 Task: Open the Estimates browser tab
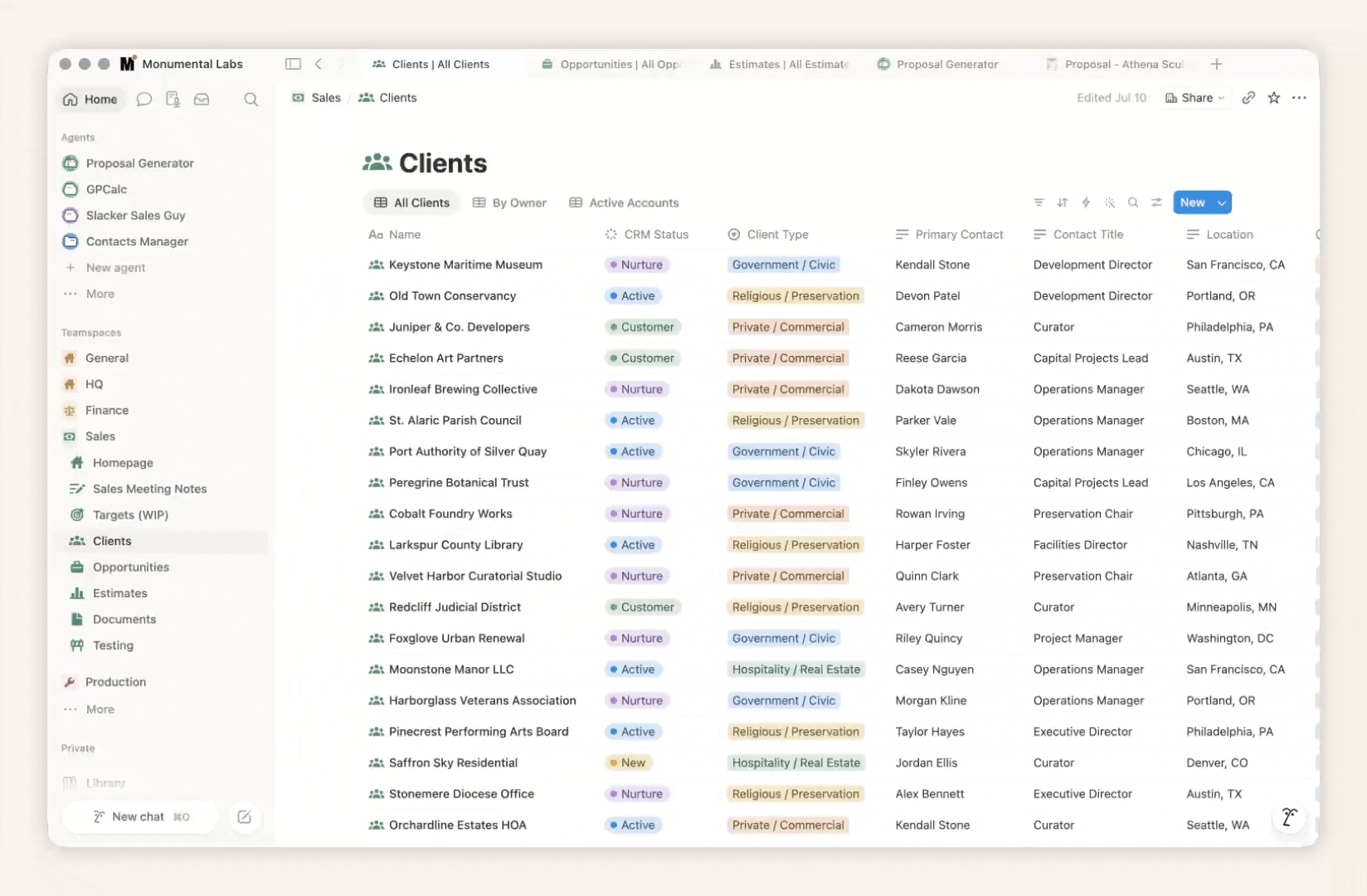[779, 64]
